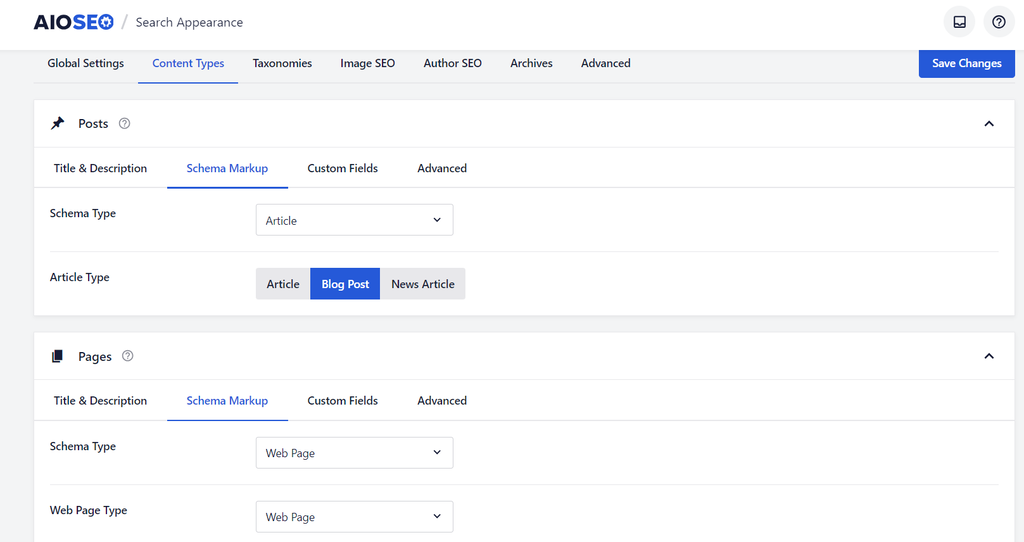Screen dimensions: 1024x542
Task: Open the Posts Schema Type dropdown
Action: point(354,220)
